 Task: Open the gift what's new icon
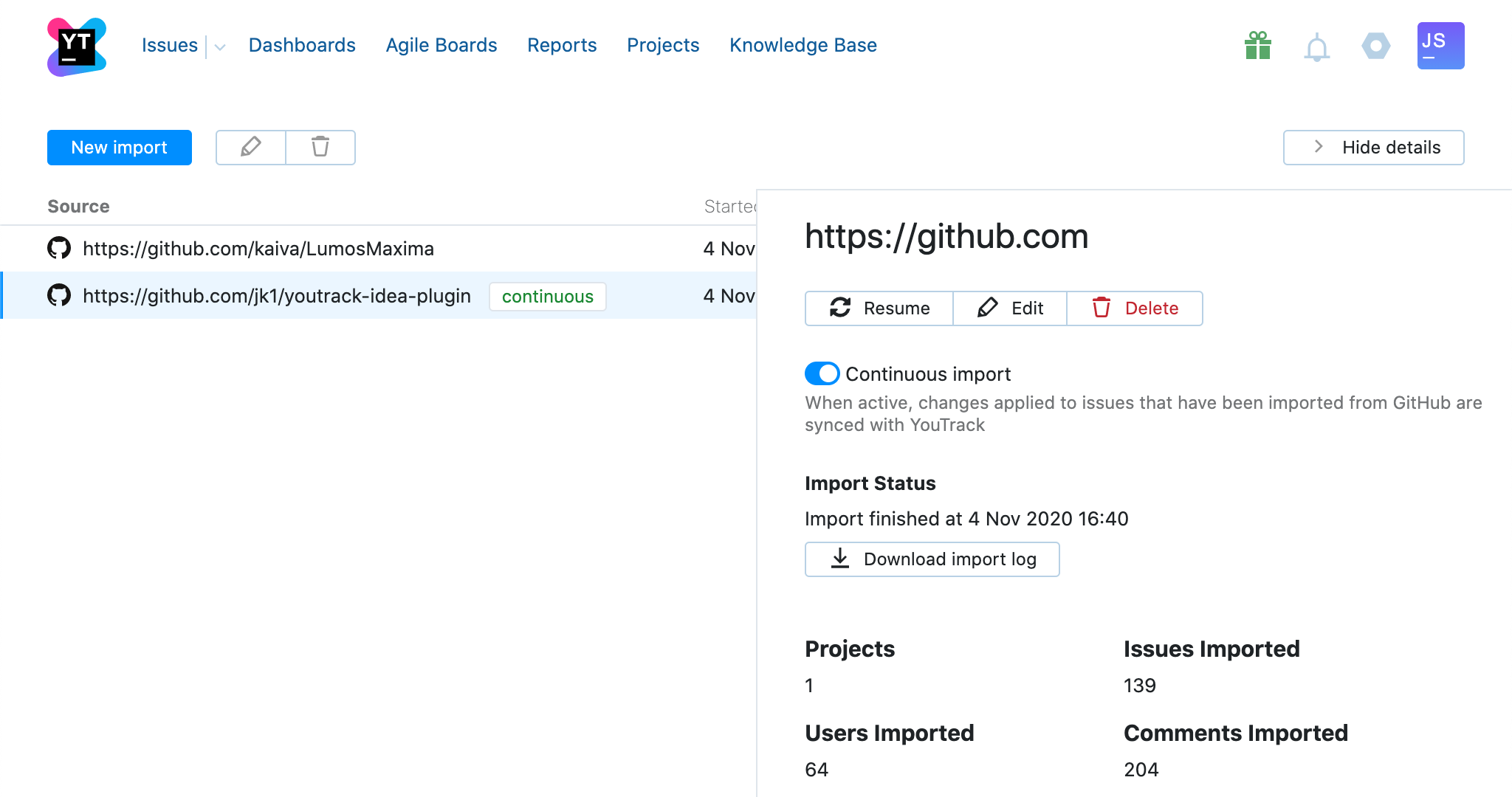1257,46
